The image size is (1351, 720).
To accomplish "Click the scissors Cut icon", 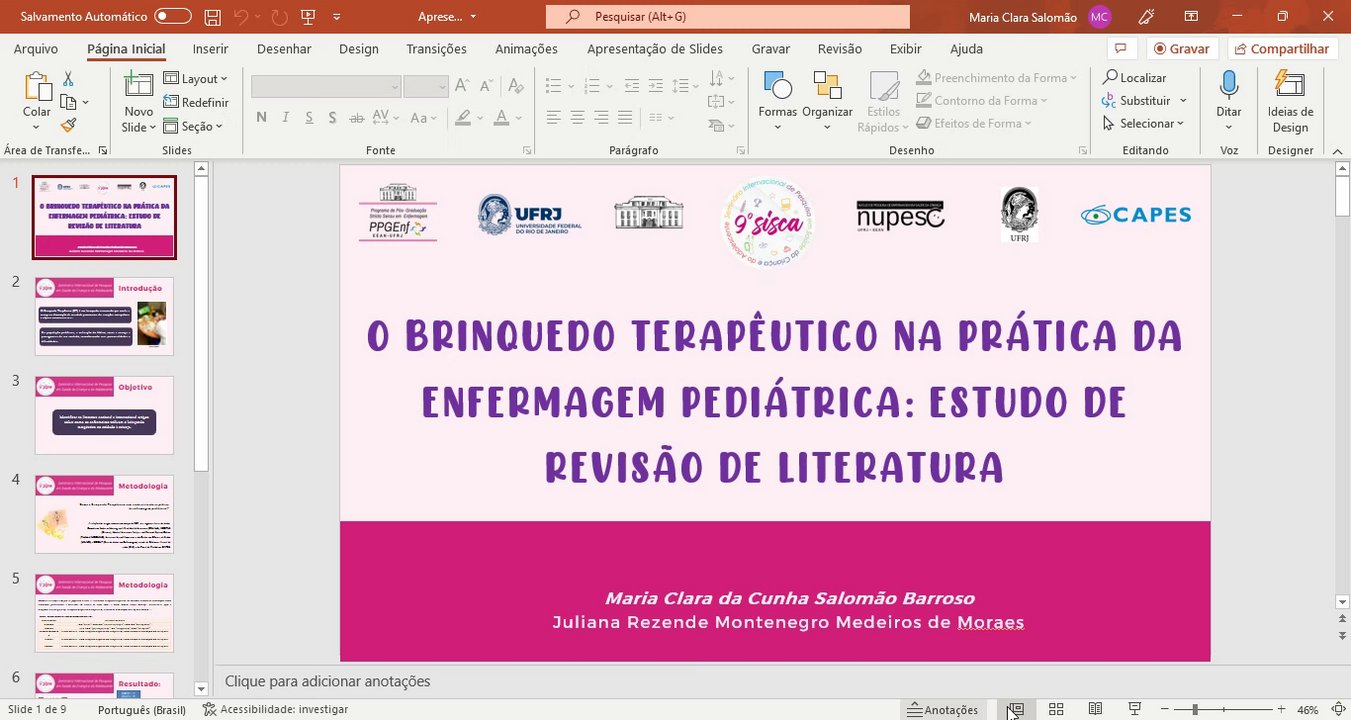I will click(68, 78).
